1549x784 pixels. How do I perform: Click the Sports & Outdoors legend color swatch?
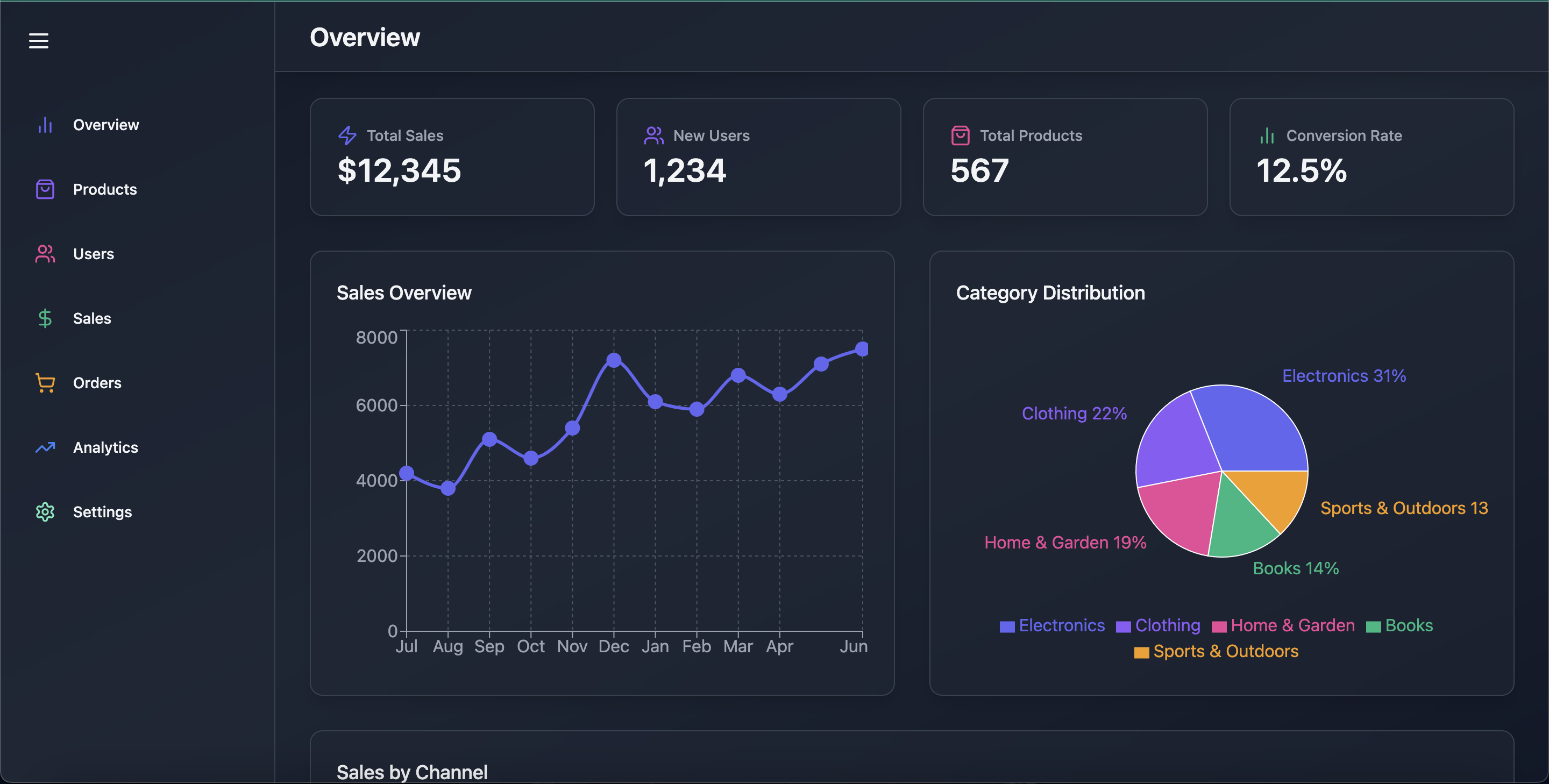pos(1141,652)
